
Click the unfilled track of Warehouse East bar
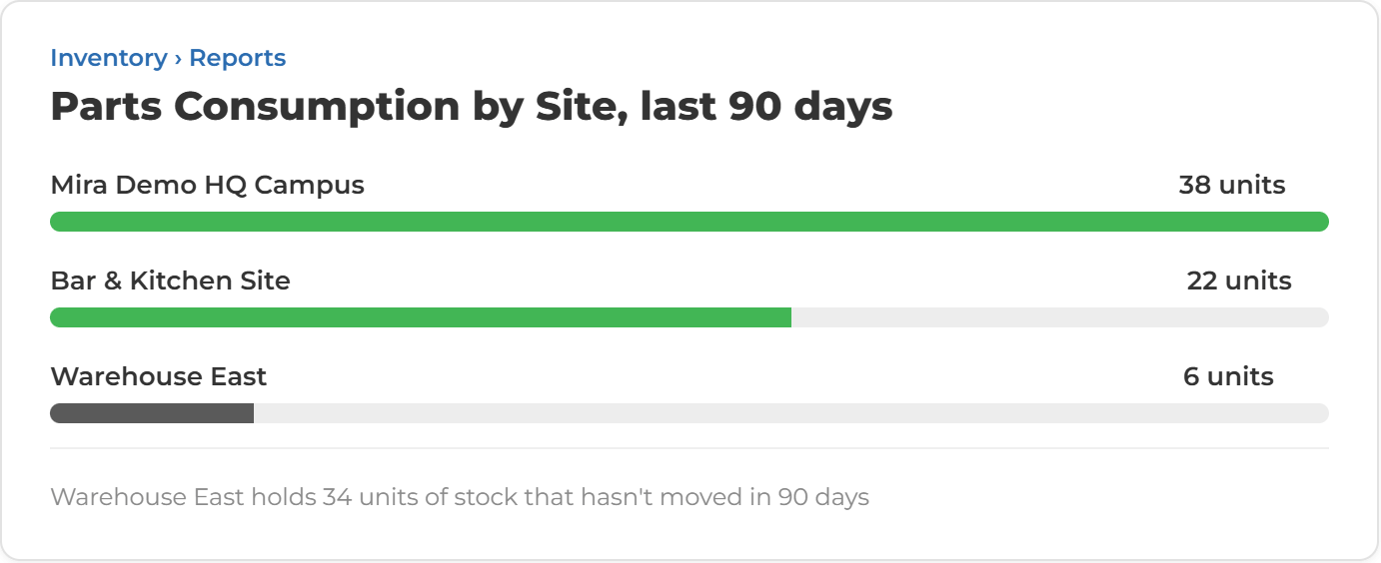tap(791, 414)
